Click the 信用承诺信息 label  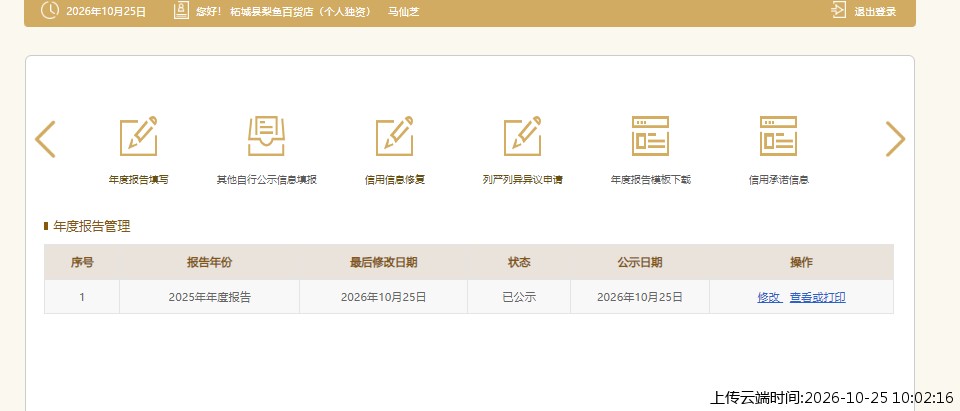pos(778,180)
